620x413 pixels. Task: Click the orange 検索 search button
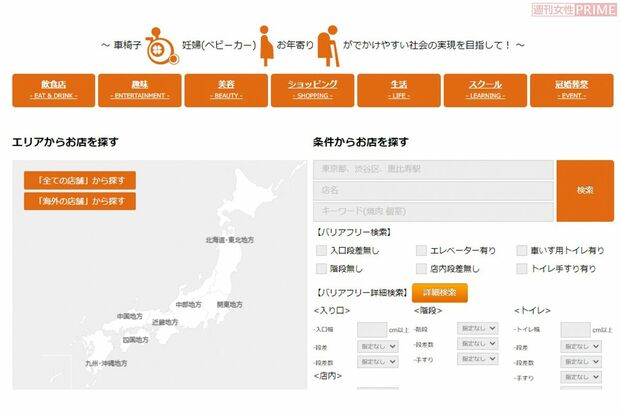click(x=585, y=190)
